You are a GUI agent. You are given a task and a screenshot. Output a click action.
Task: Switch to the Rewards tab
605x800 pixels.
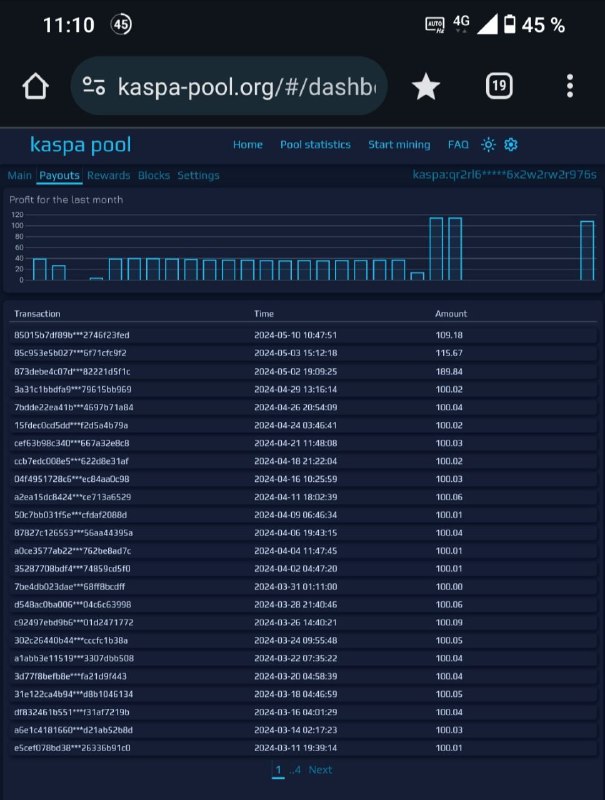click(108, 176)
